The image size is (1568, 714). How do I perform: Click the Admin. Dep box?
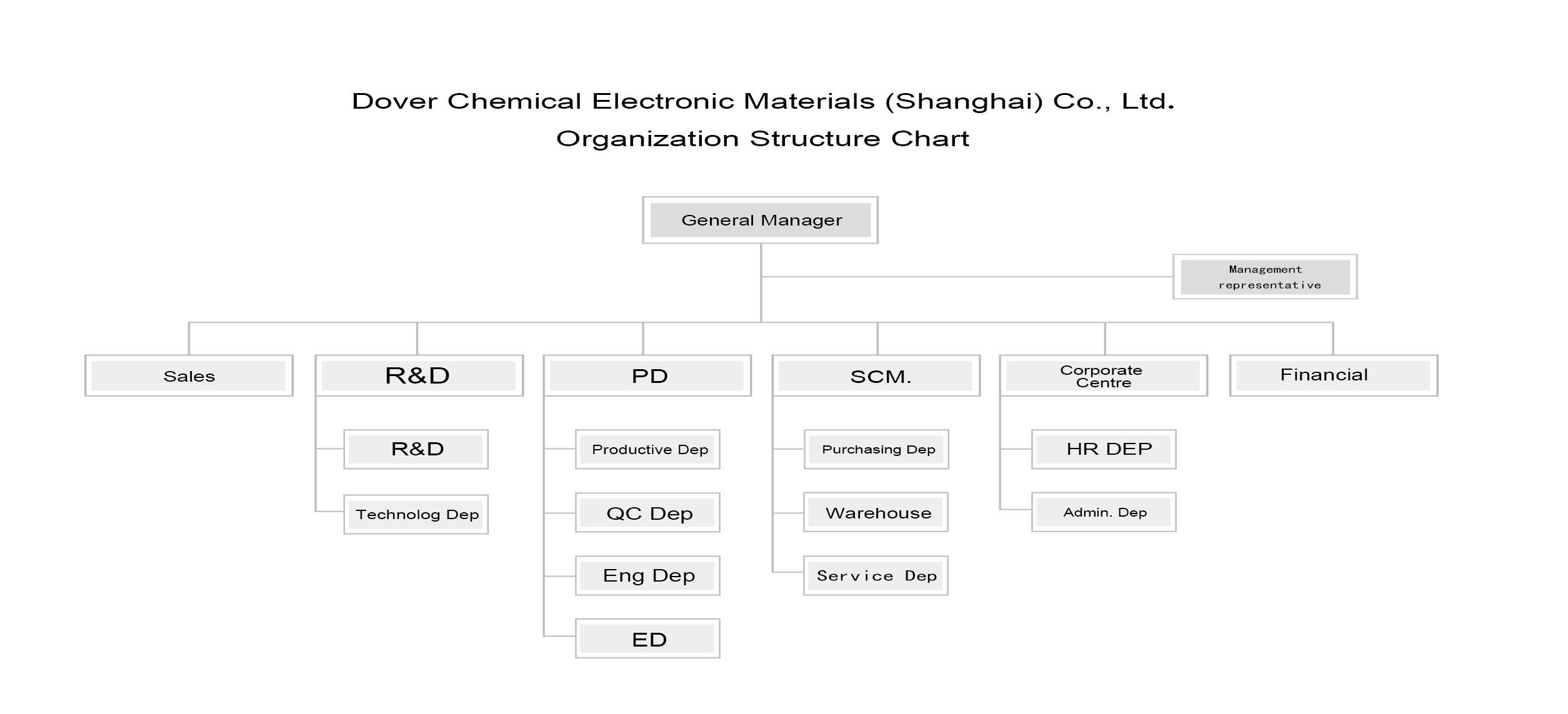[1104, 512]
